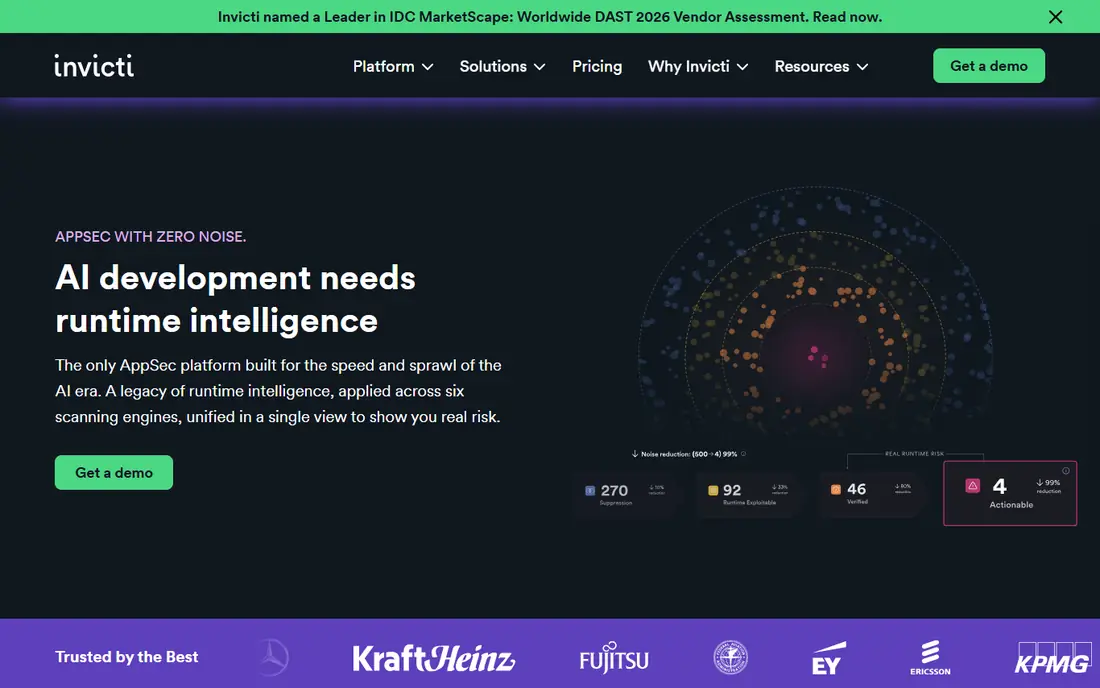The width and height of the screenshot is (1100, 688).
Task: Click the Ericsson logo
Action: (930, 658)
